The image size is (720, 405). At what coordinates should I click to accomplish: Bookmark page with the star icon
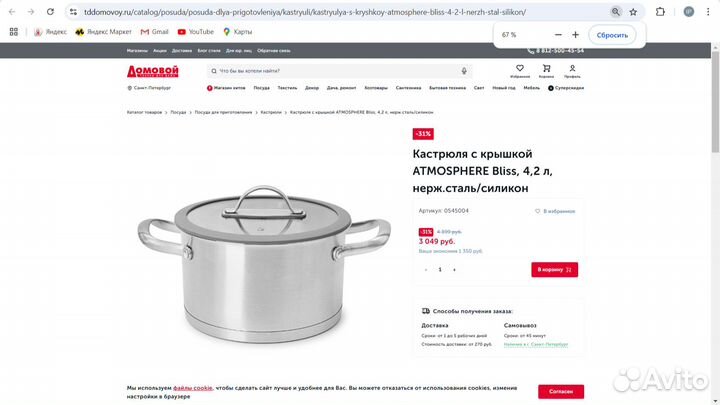click(633, 12)
